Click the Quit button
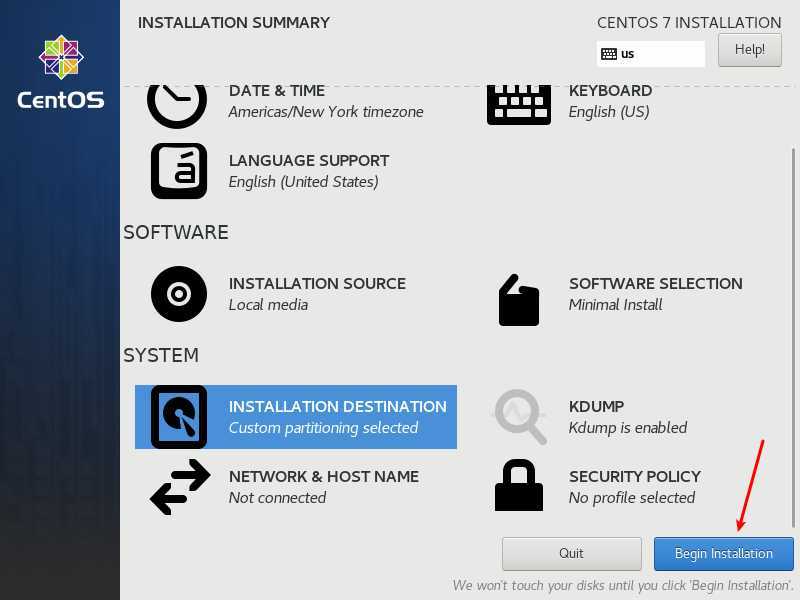This screenshot has width=800, height=600. click(571, 554)
